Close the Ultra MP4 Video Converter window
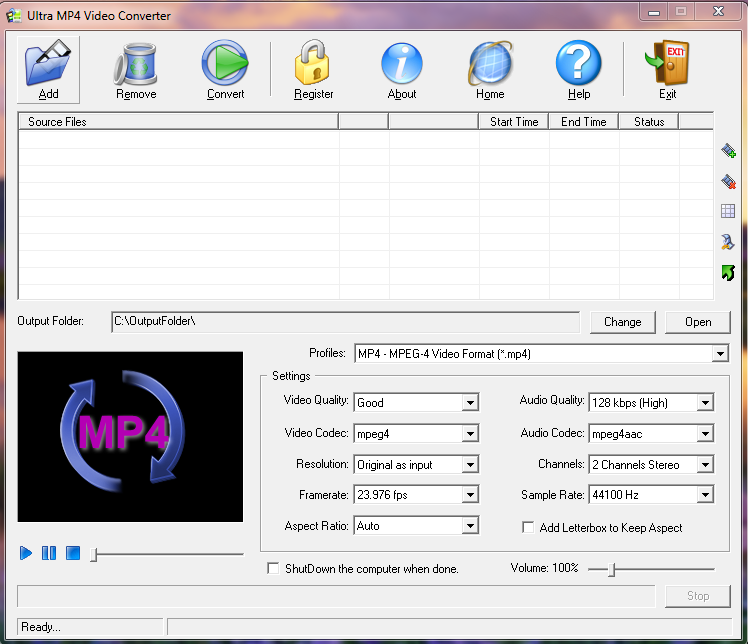Image resolution: width=748 pixels, height=644 pixels. (718, 11)
